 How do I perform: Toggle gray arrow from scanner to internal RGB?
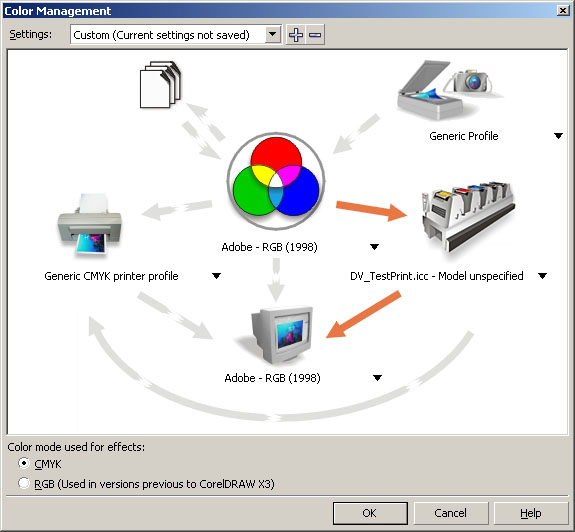point(356,133)
